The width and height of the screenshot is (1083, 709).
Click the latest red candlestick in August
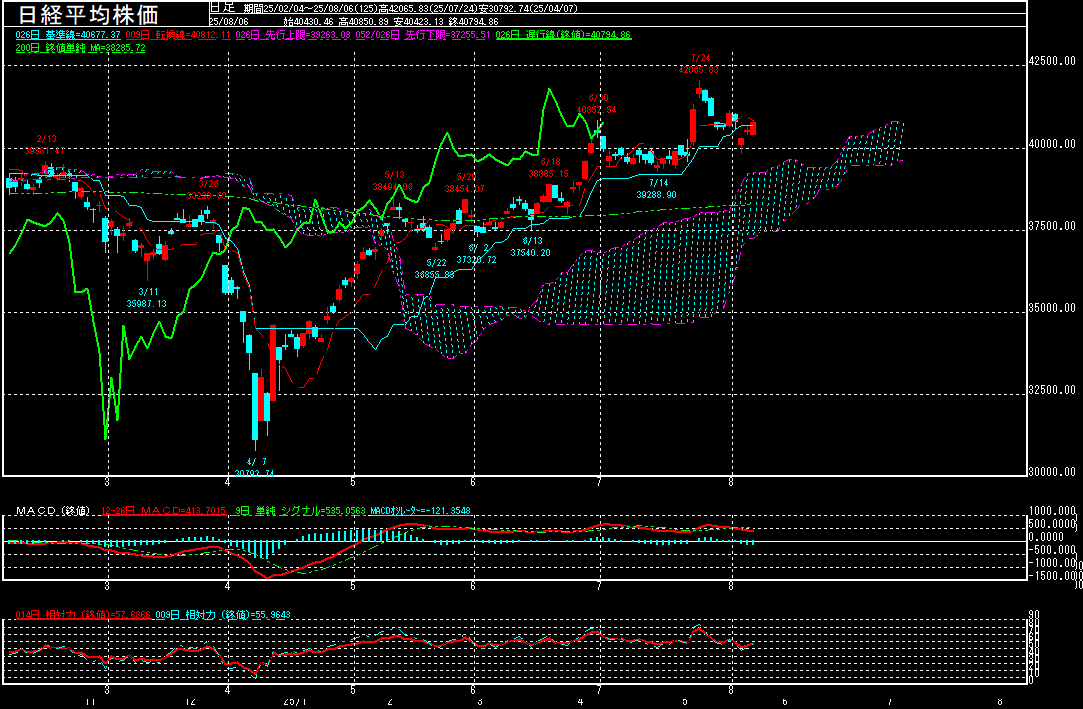point(753,127)
